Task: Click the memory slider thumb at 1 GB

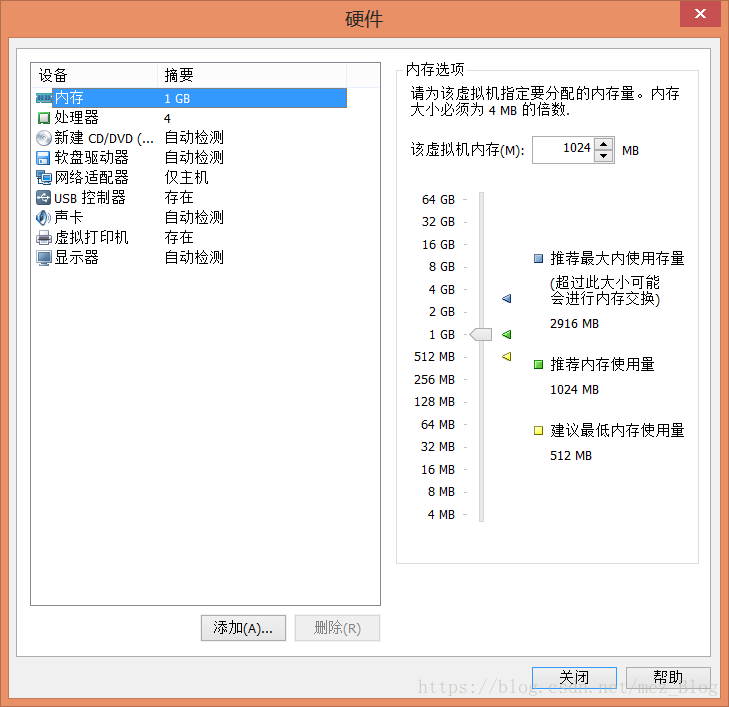Action: [x=481, y=334]
